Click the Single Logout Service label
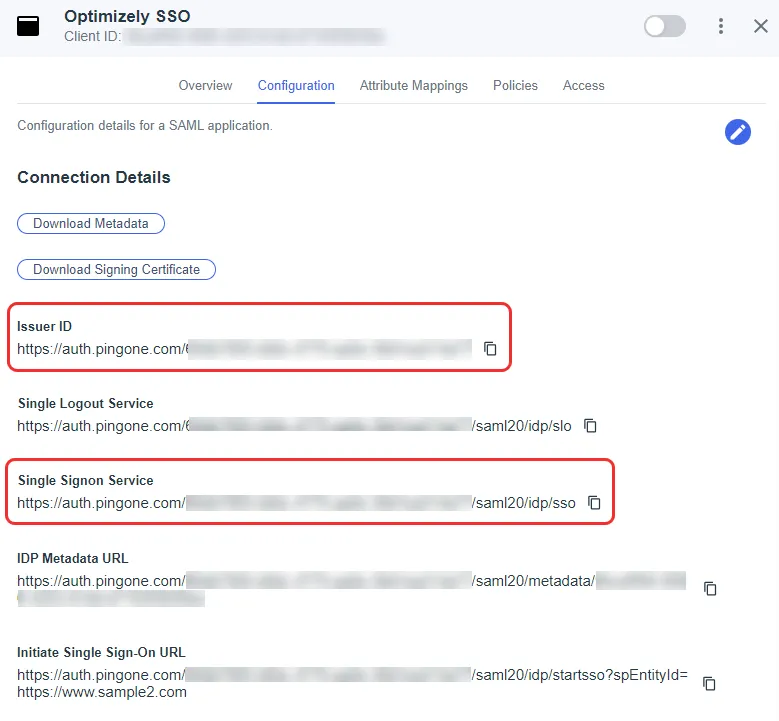This screenshot has height=721, width=779. pyautogui.click(x=85, y=403)
